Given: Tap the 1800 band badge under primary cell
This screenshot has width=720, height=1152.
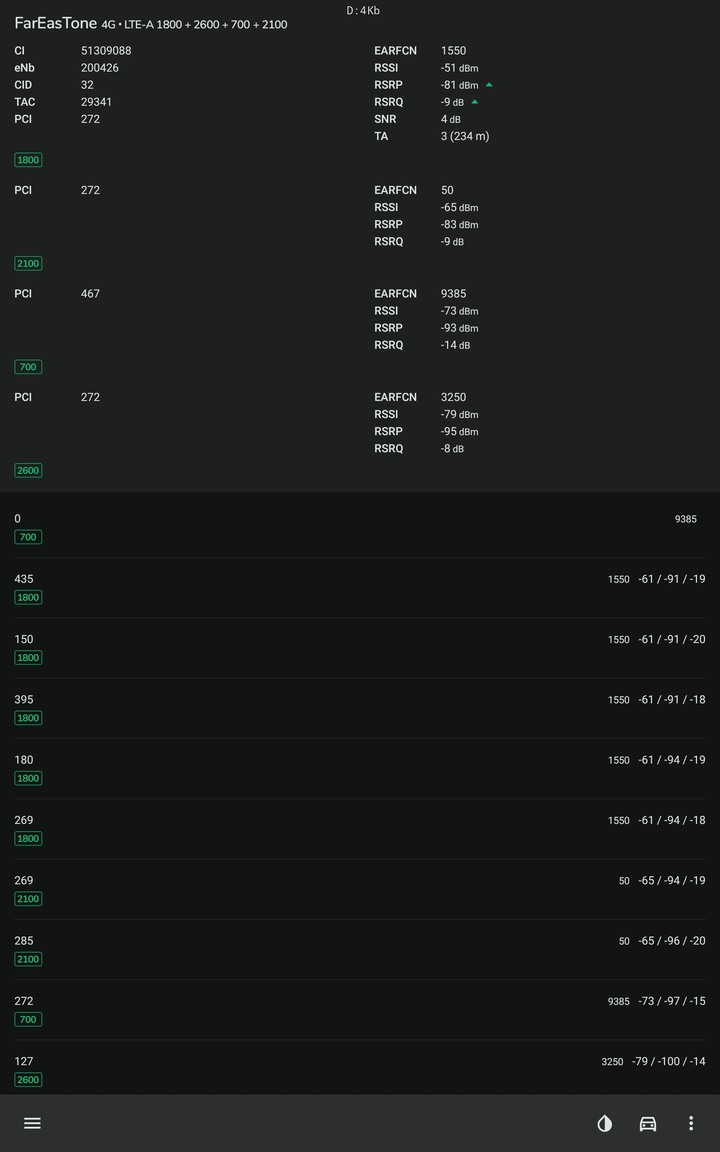Looking at the screenshot, I should pos(28,159).
